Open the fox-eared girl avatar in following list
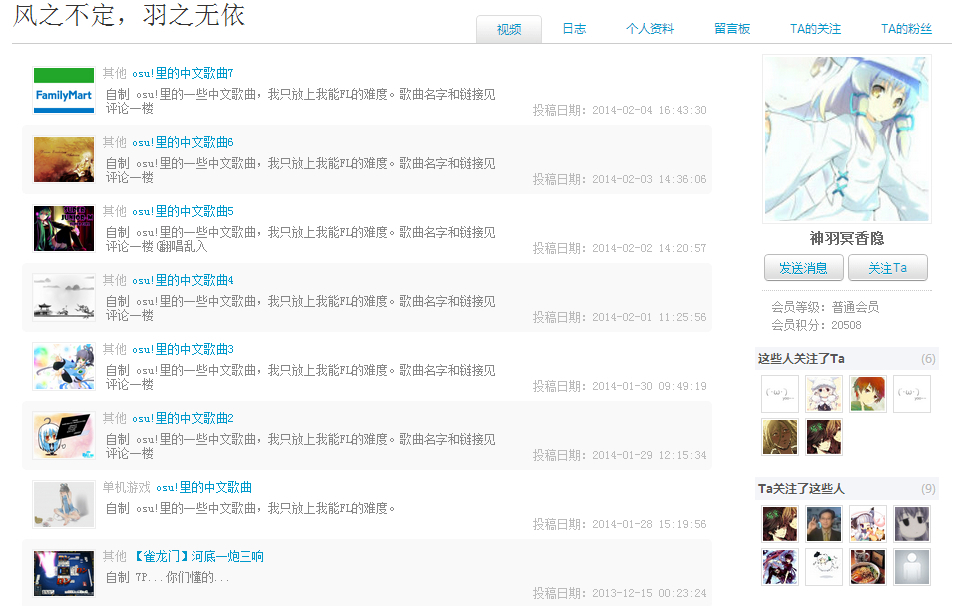 coord(868,524)
